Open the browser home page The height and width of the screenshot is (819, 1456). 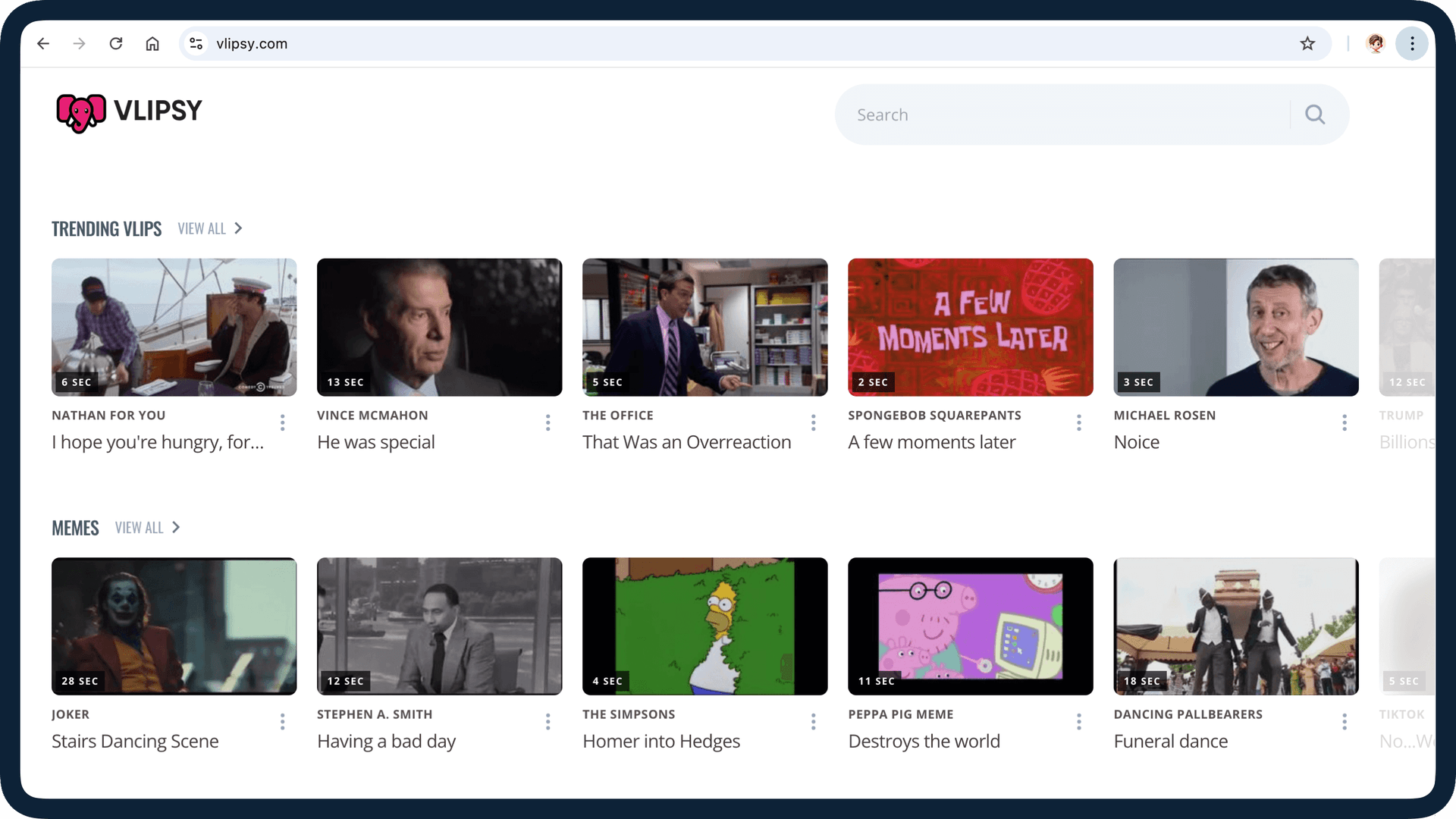(152, 44)
